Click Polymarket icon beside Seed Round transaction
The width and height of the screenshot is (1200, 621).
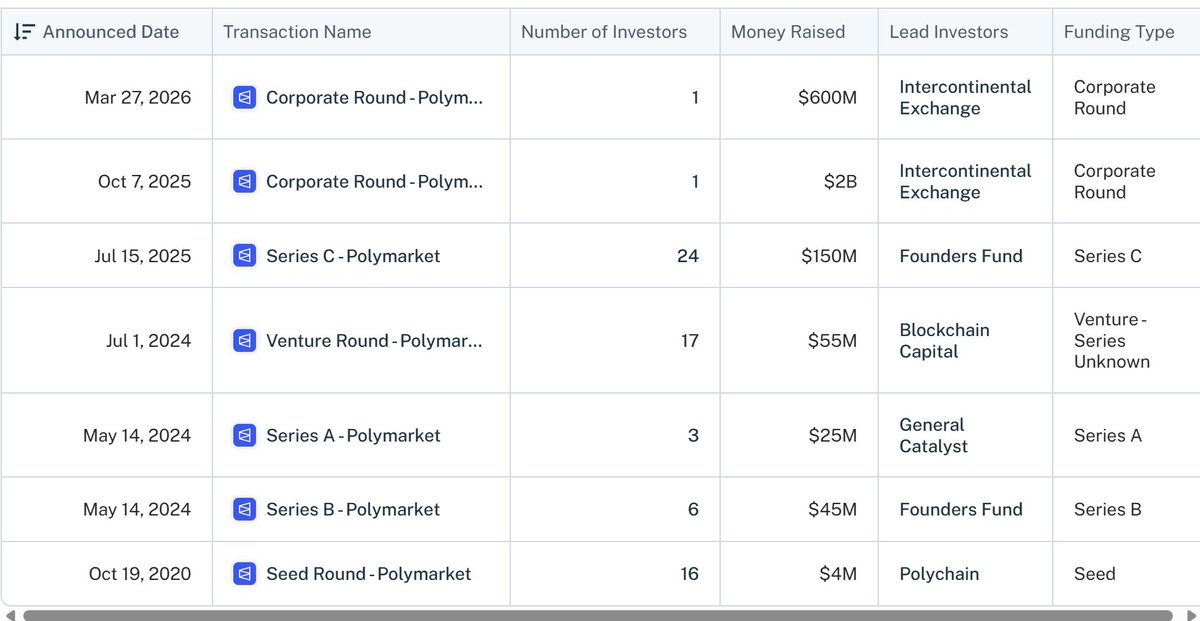click(244, 574)
